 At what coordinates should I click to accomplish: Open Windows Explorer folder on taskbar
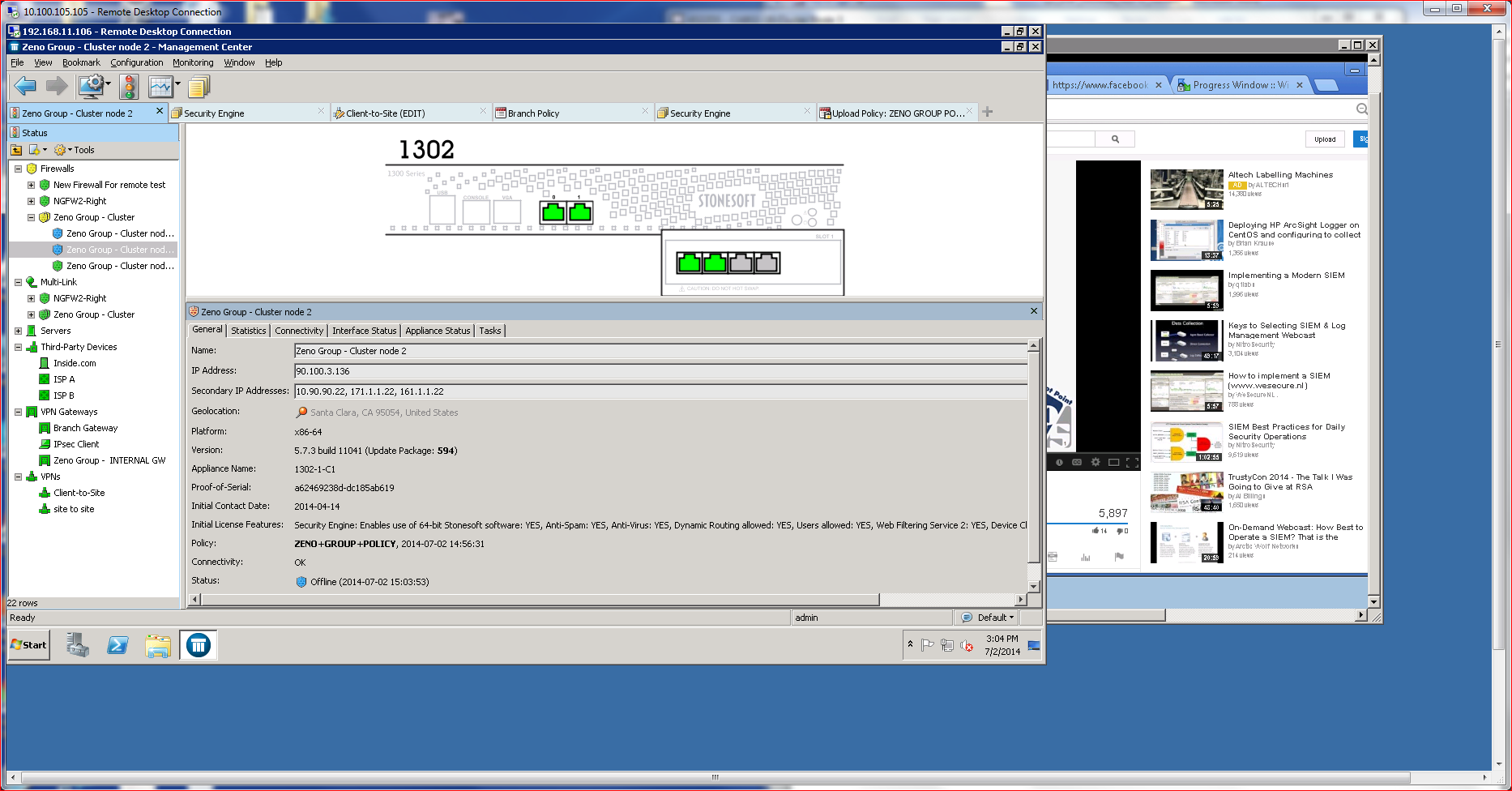(x=158, y=646)
